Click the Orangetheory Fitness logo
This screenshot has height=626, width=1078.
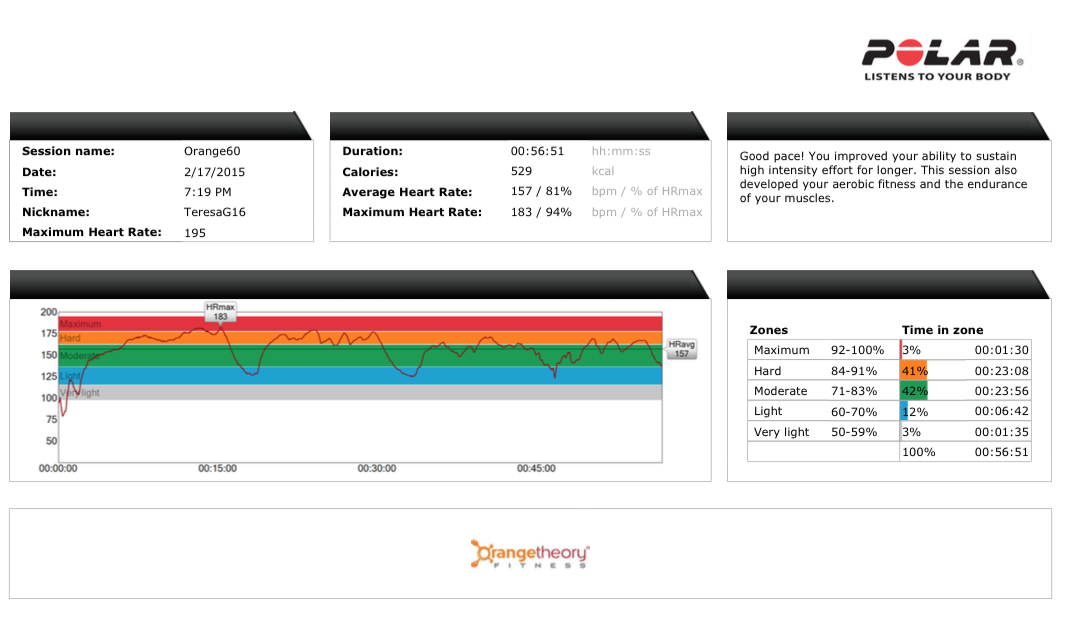530,554
